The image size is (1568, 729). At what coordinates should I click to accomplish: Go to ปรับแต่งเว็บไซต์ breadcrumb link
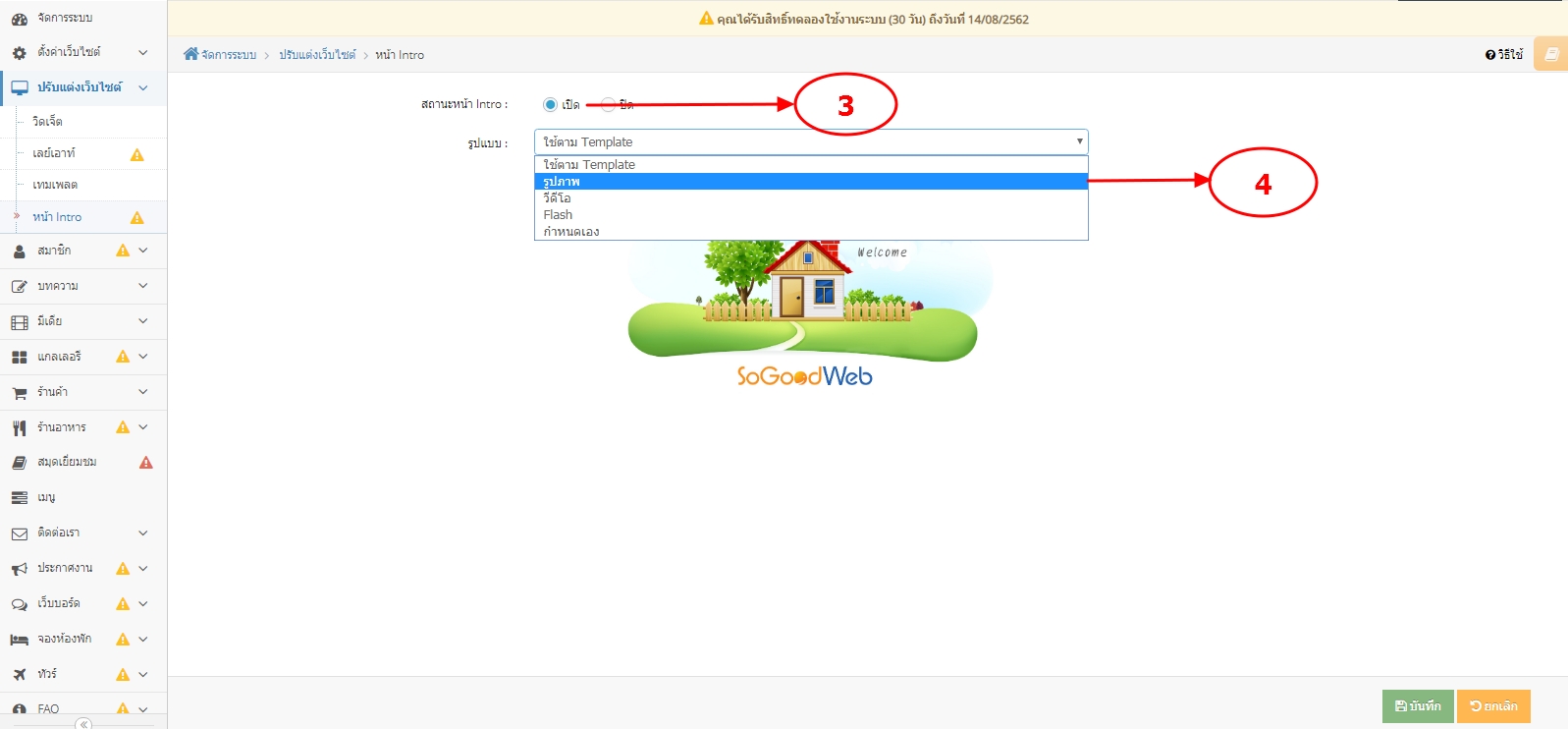[x=317, y=55]
